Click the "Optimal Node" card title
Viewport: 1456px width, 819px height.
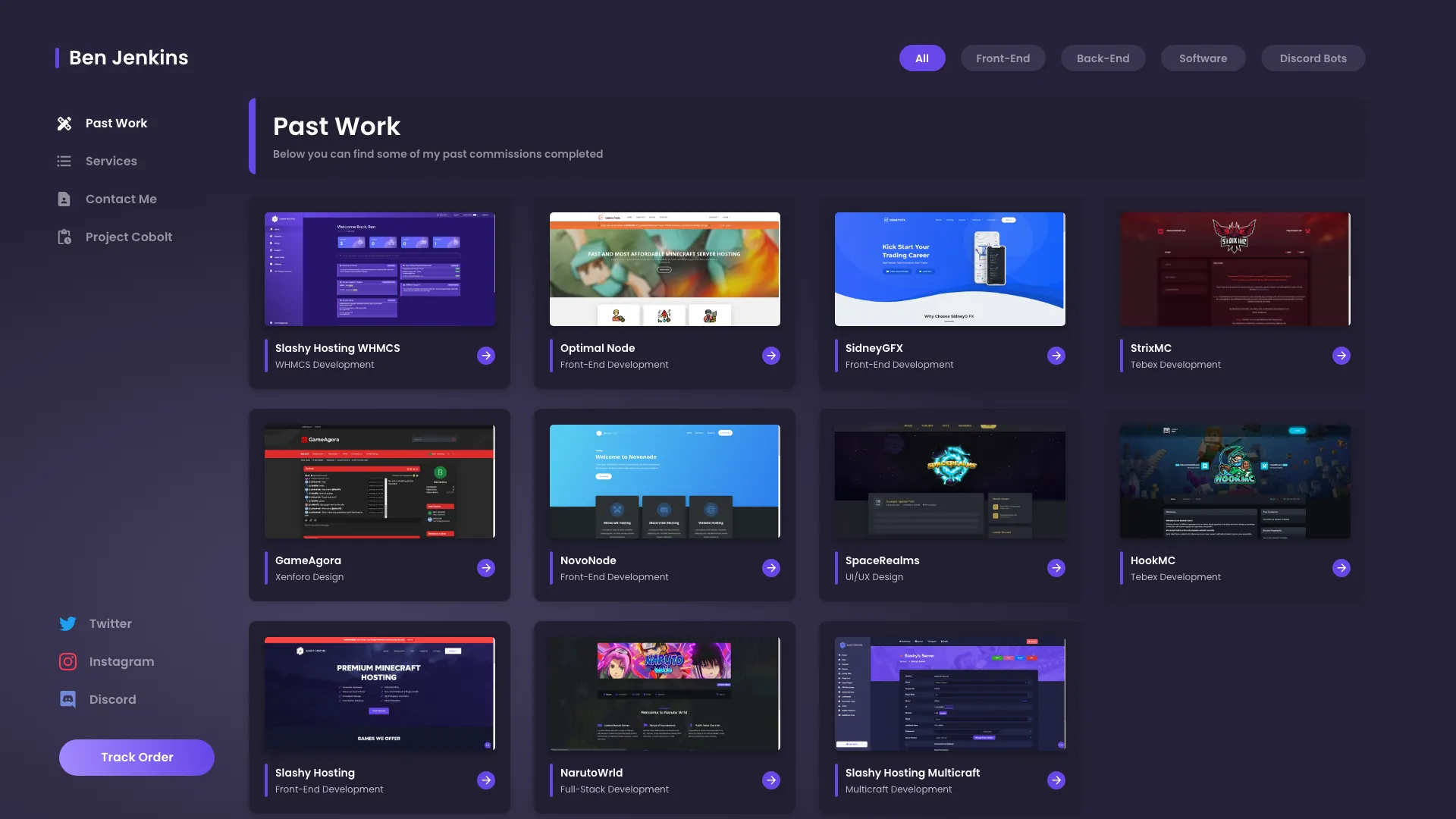[x=598, y=348]
